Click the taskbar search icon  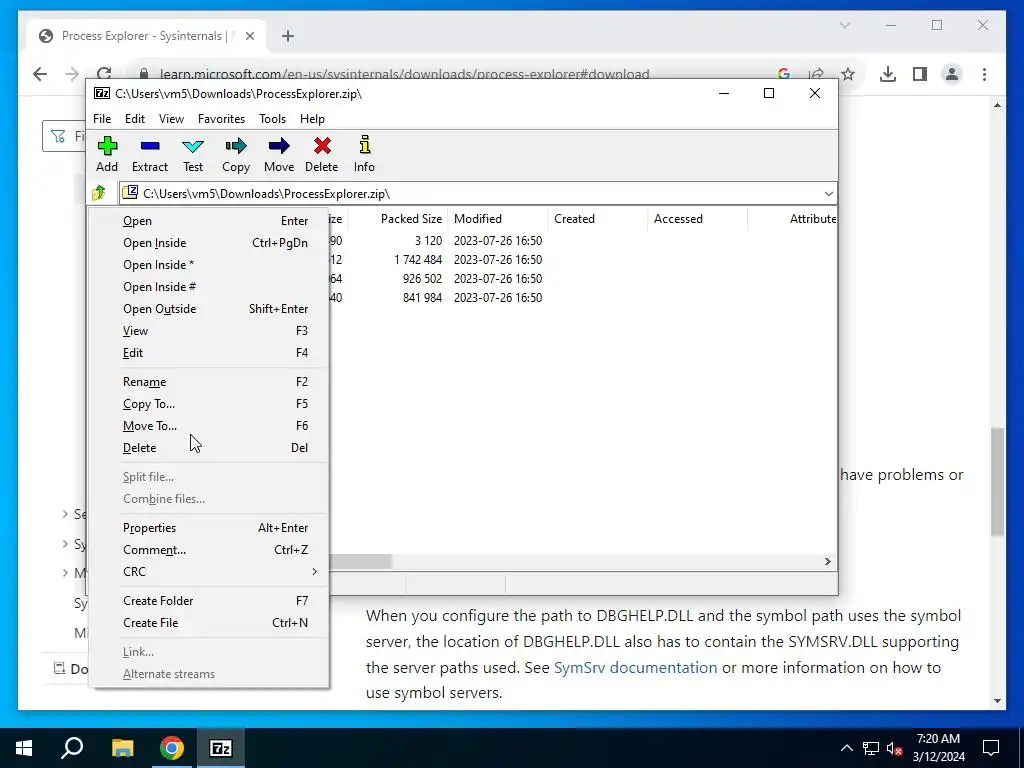72,748
